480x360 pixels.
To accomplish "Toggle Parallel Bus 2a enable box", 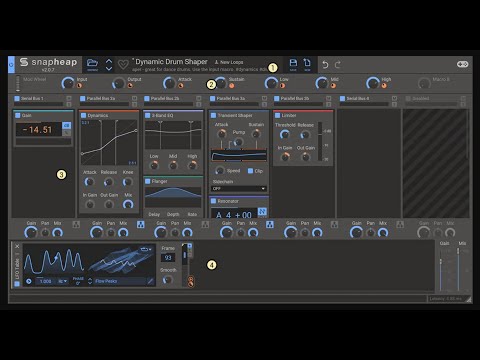I will coord(83,98).
